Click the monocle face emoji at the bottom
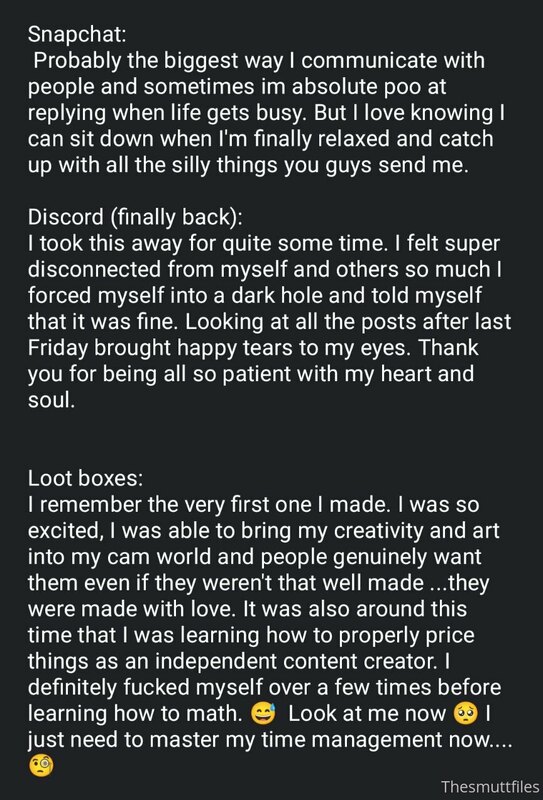 [40, 766]
